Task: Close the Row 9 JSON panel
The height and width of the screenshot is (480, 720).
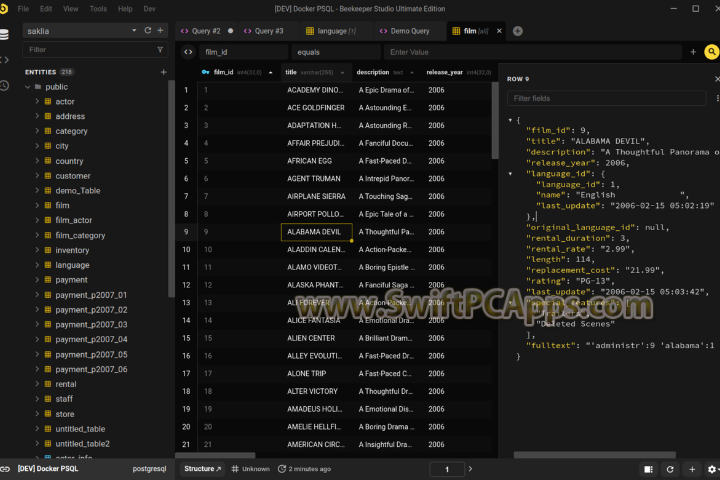Action: click(717, 79)
